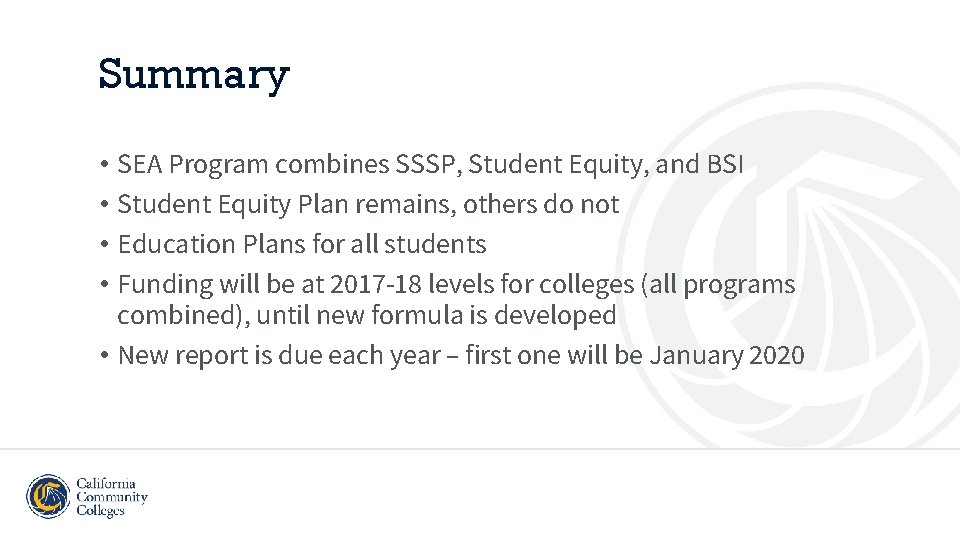Click the California Community Colleges seal logo
Image resolution: width=960 pixels, height=540 pixels.
tap(48, 496)
